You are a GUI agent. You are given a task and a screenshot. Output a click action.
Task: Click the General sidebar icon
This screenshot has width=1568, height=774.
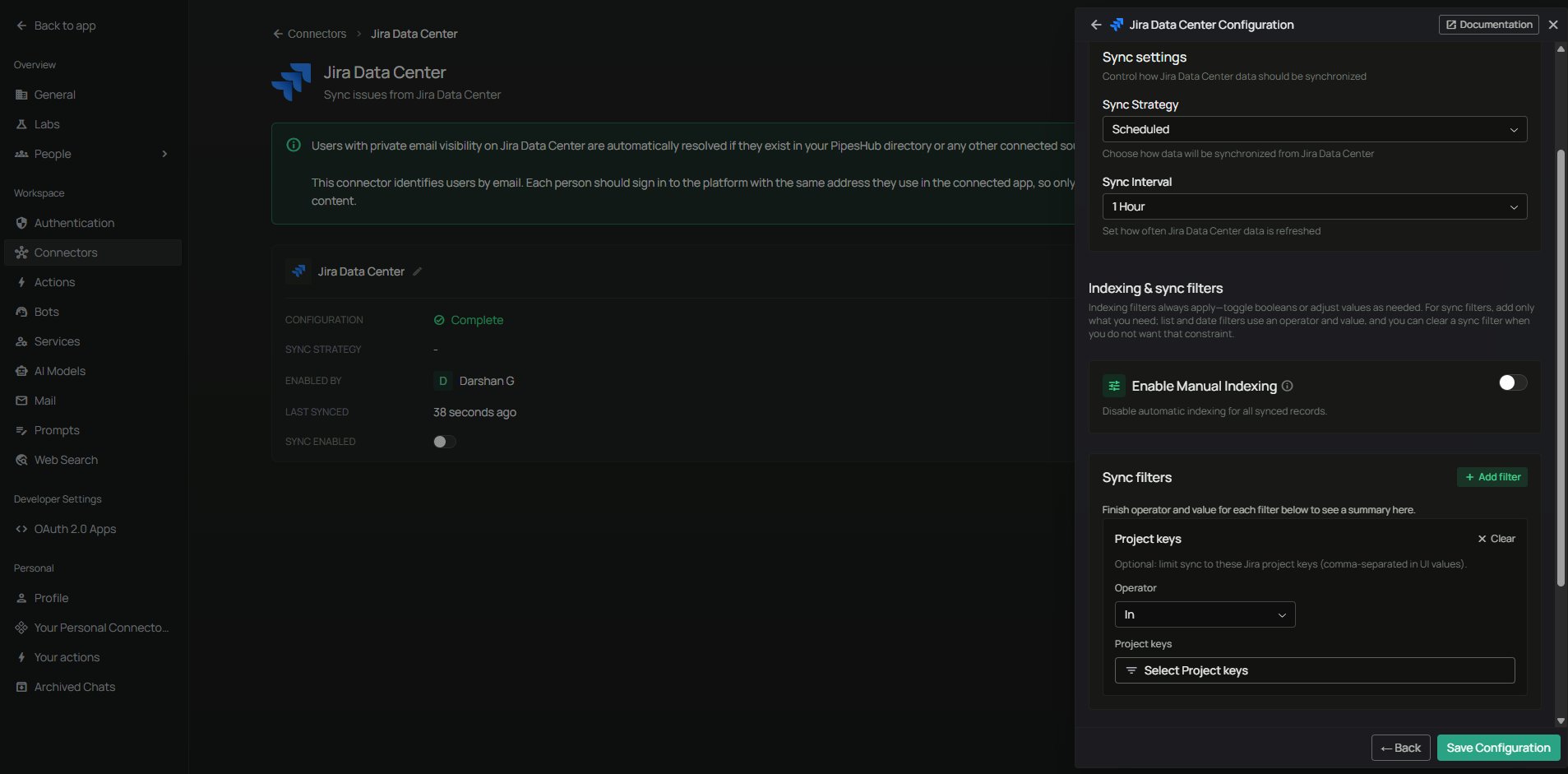[21, 95]
